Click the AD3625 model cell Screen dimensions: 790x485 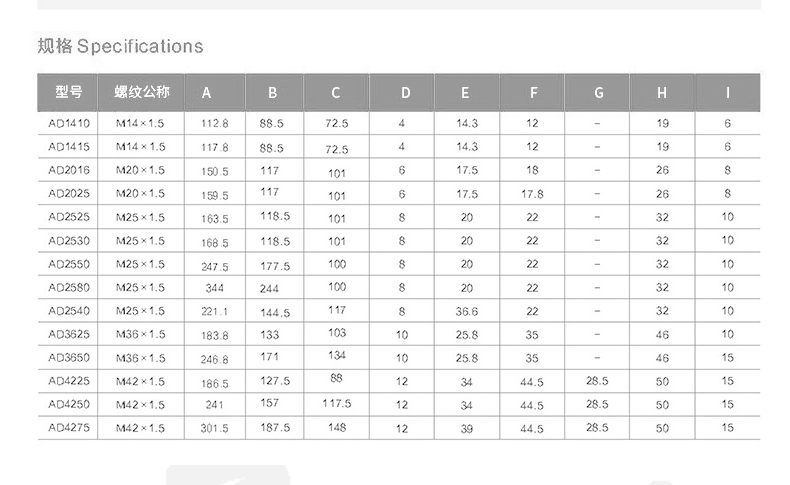click(x=69, y=334)
